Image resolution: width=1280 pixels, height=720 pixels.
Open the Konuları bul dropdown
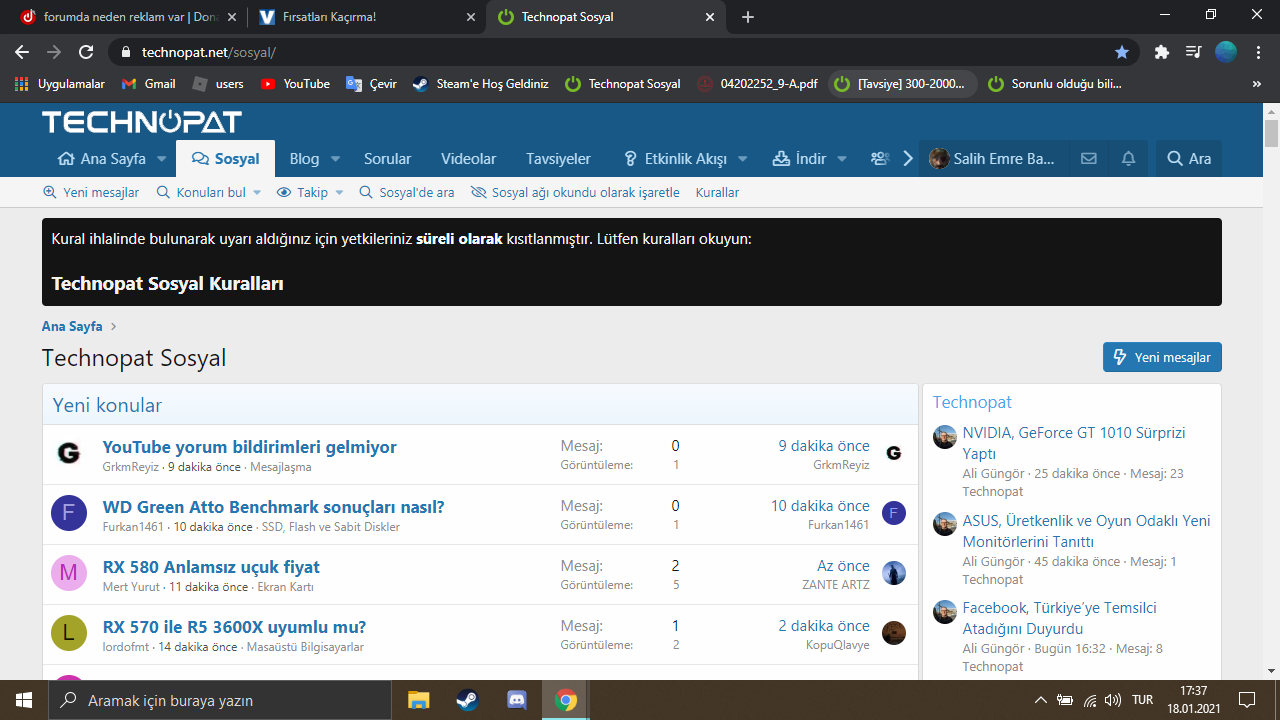coord(209,192)
